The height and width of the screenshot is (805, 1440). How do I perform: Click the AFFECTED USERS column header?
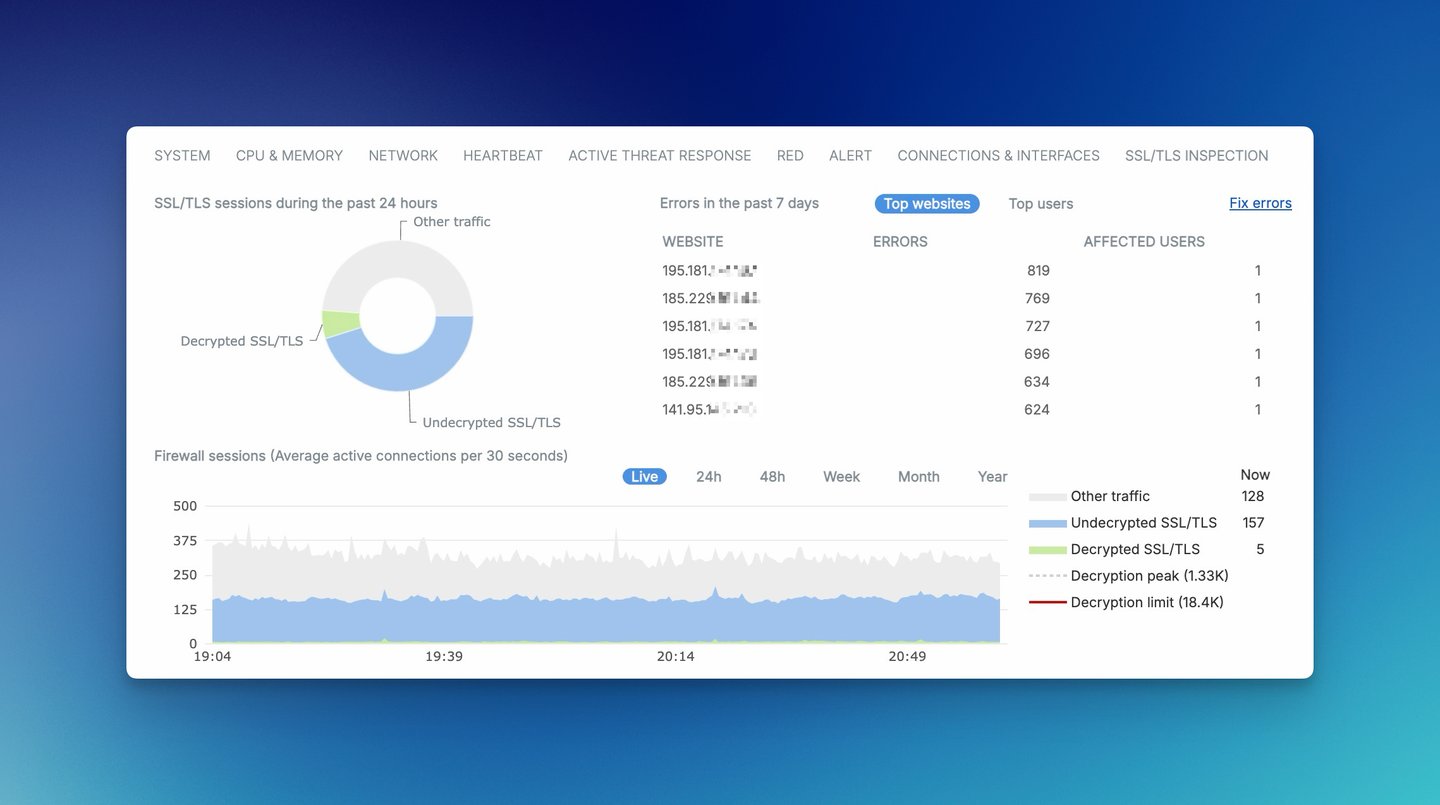(x=1144, y=242)
